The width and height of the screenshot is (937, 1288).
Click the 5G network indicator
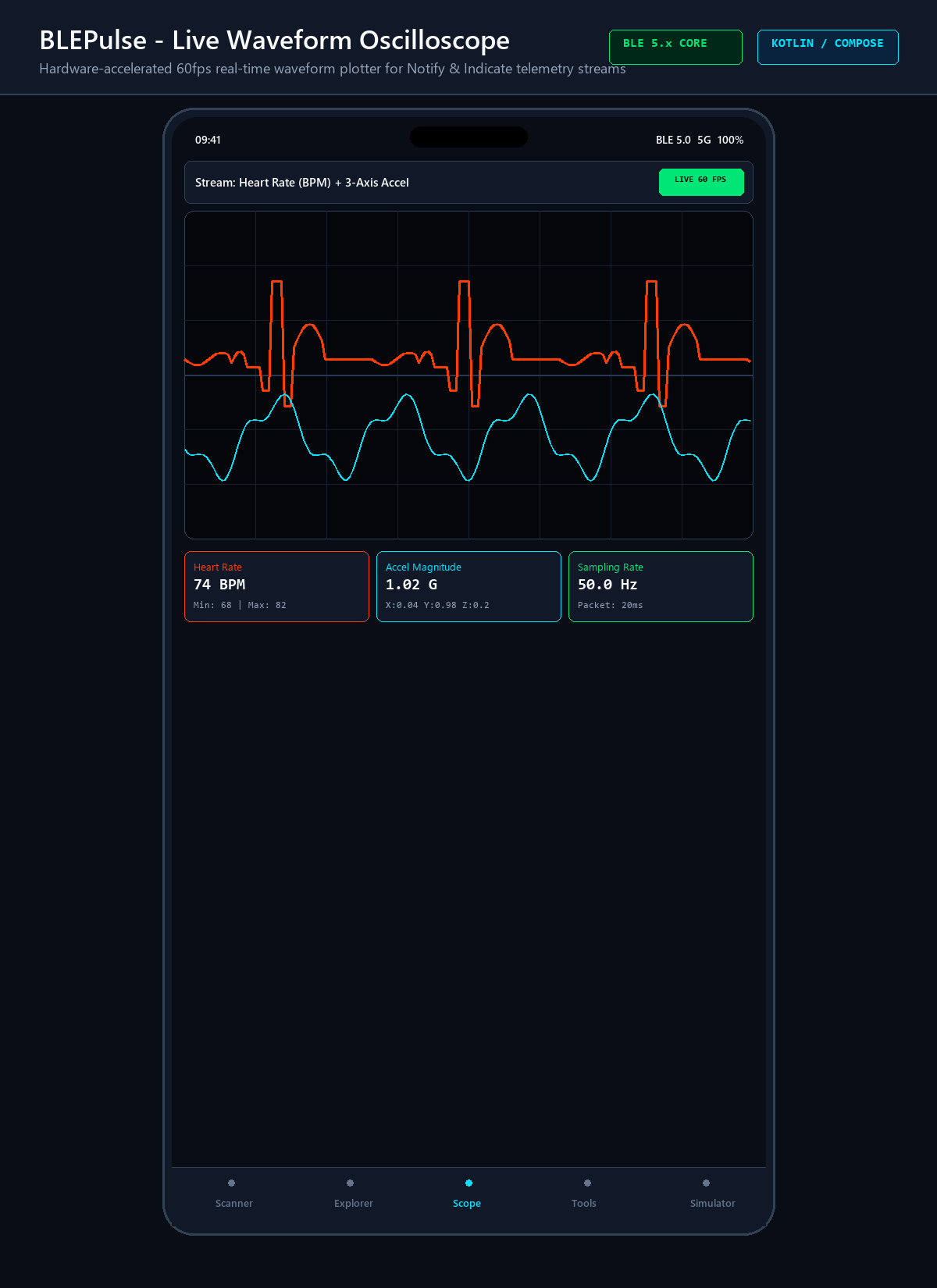click(704, 140)
